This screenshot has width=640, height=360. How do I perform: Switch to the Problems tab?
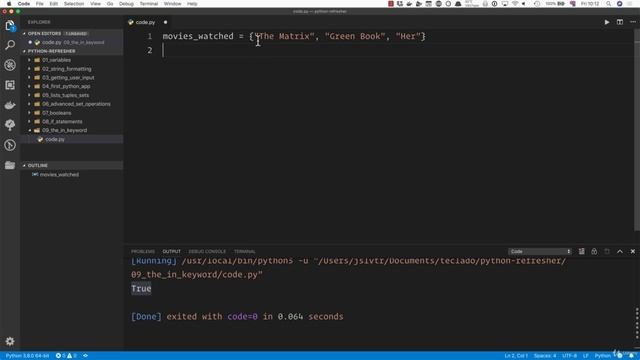pyautogui.click(x=143, y=251)
